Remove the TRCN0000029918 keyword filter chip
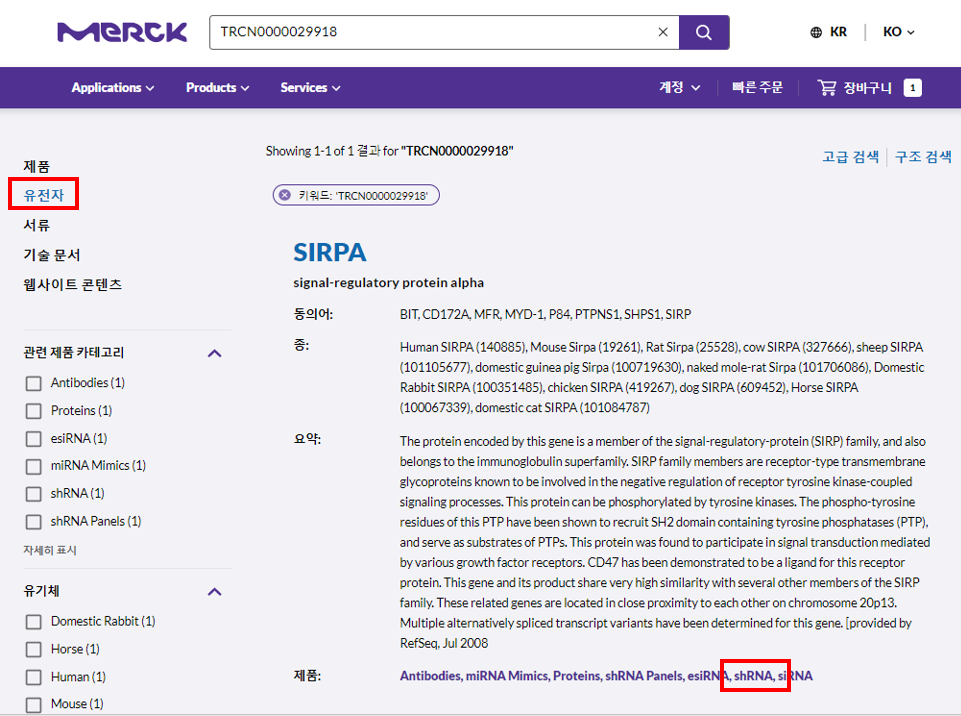This screenshot has width=961, height=716. pos(285,195)
